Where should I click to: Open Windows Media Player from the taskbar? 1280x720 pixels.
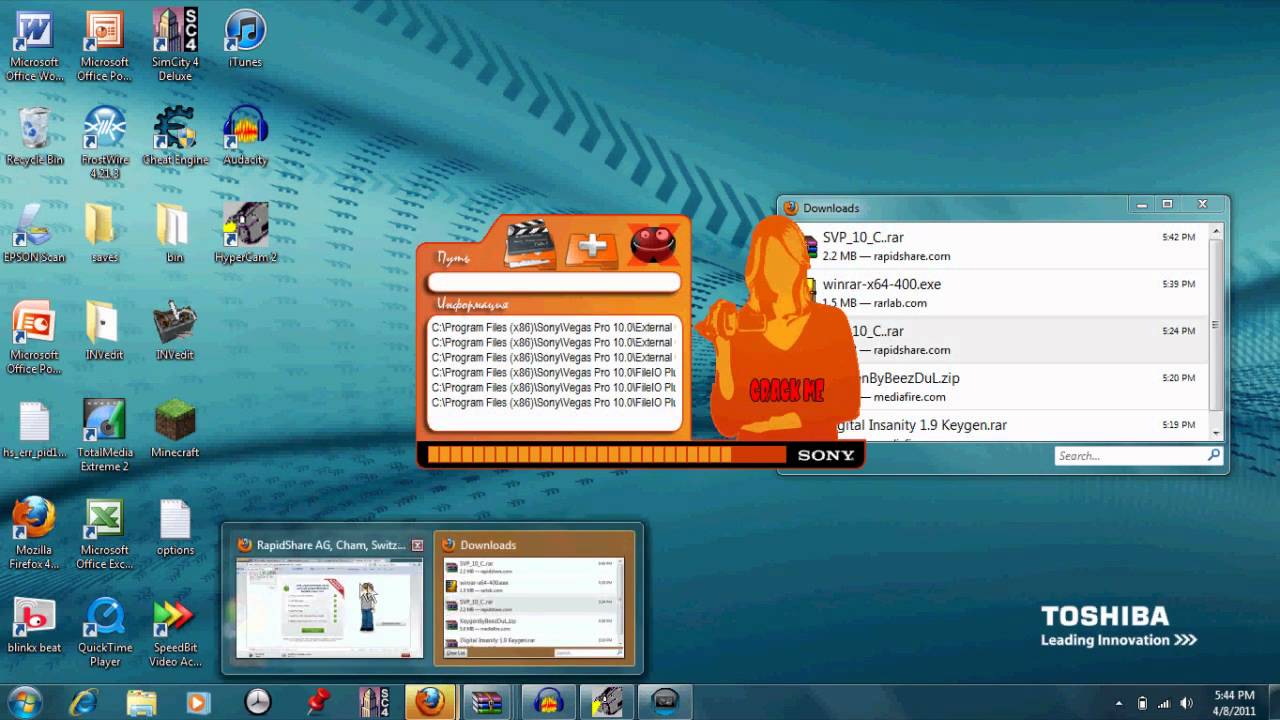tap(197, 702)
